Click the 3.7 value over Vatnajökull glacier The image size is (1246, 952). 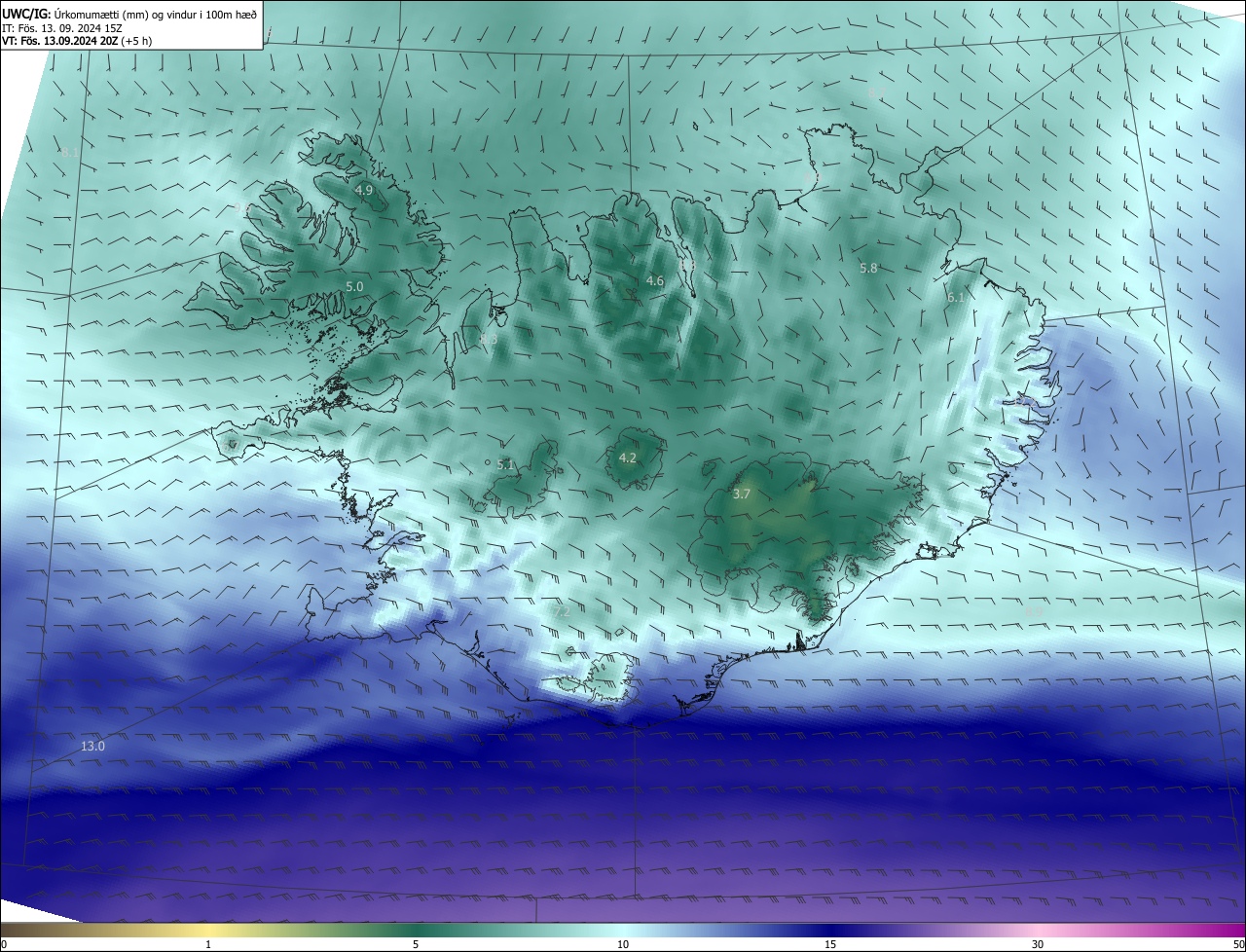coord(742,494)
